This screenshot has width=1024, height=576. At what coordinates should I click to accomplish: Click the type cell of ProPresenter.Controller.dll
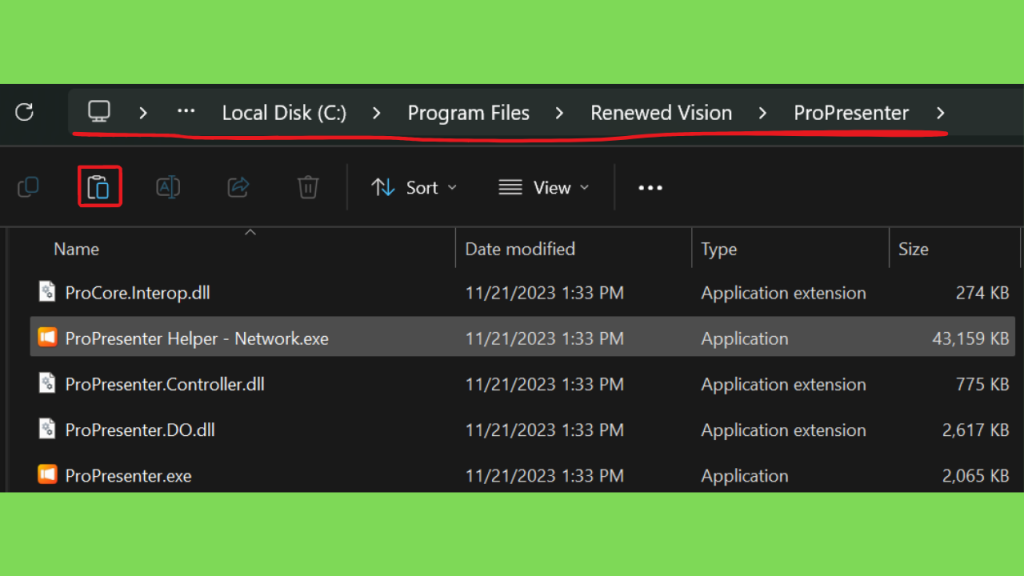784,384
